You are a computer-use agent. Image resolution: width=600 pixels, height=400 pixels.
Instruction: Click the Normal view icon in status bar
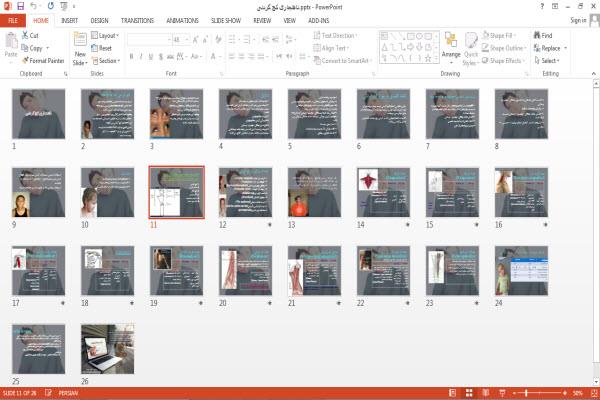tap(452, 393)
